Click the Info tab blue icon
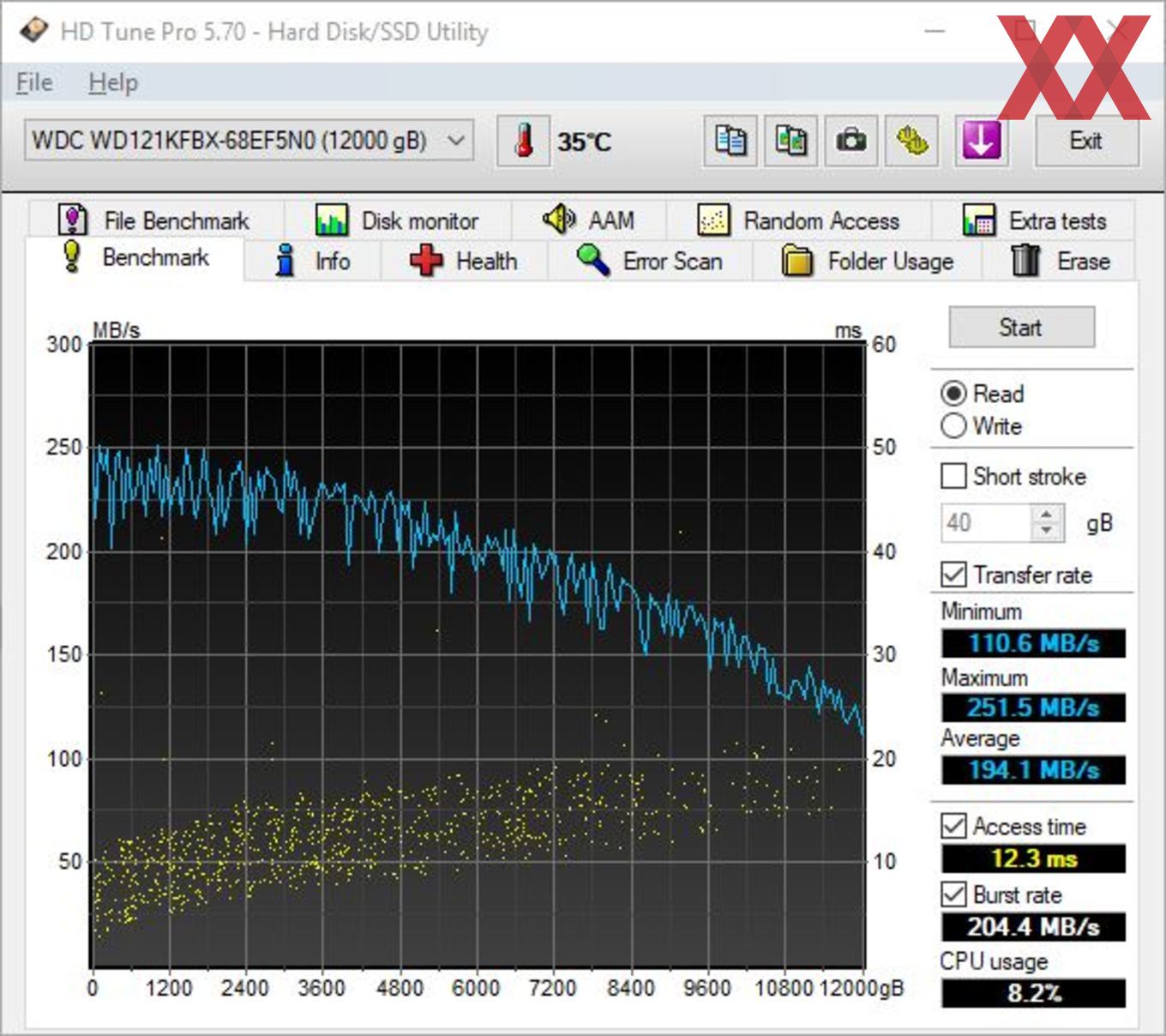This screenshot has width=1166, height=1036. 285,261
